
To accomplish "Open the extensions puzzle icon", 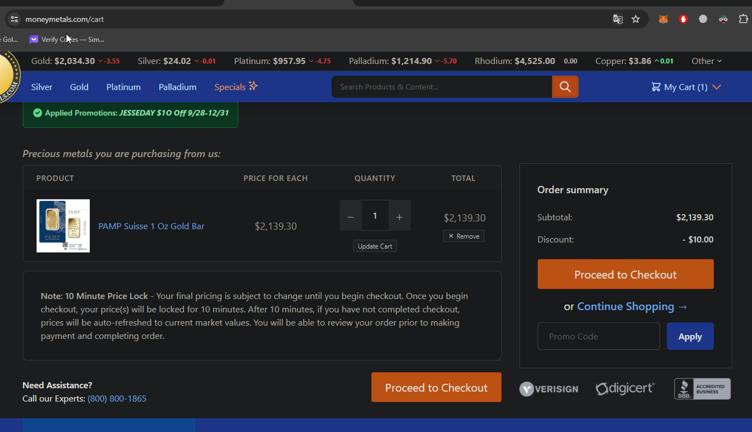I will click(x=743, y=19).
